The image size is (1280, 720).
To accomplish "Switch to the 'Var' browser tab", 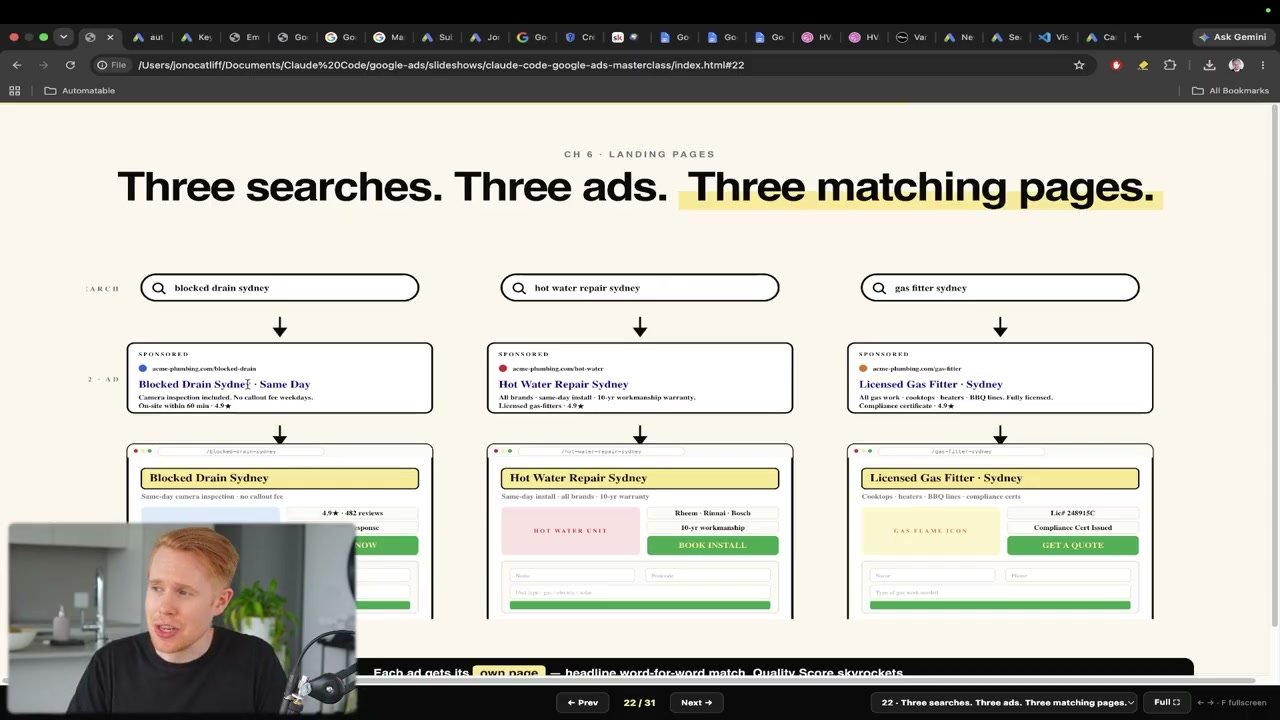I will [x=912, y=37].
